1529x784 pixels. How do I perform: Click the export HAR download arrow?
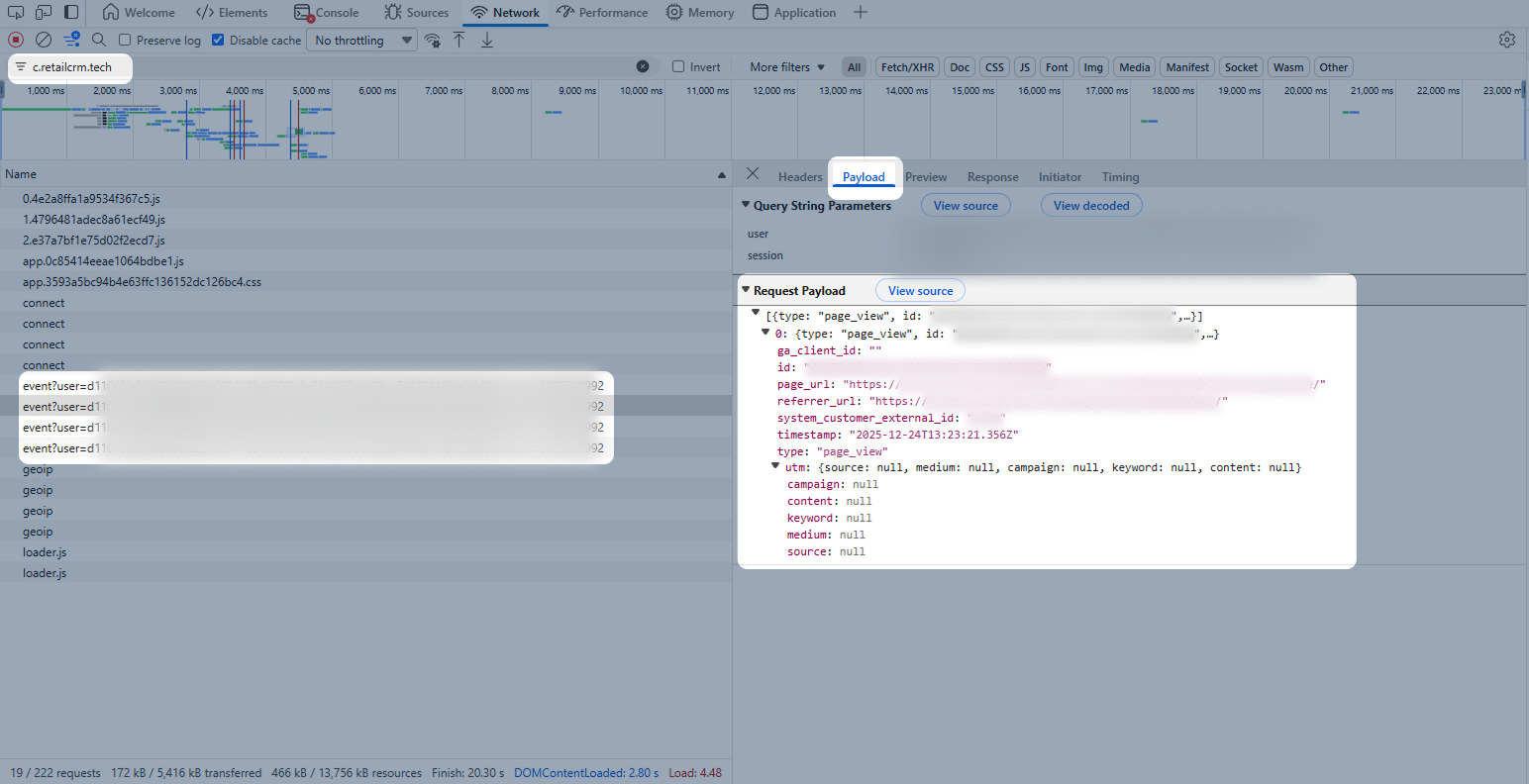pos(487,40)
